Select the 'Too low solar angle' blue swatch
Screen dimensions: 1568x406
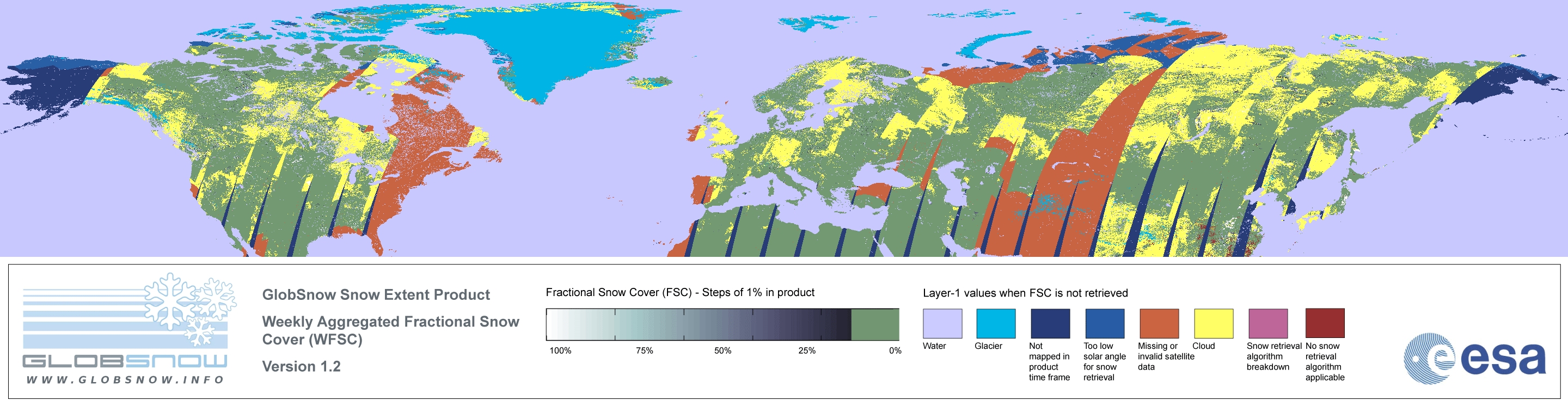pos(1105,323)
